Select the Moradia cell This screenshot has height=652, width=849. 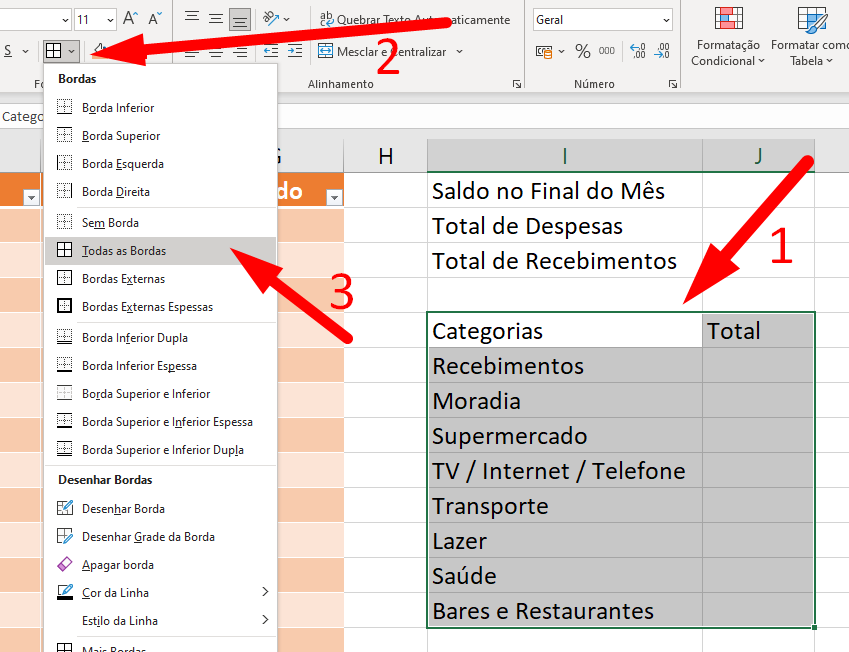click(565, 401)
